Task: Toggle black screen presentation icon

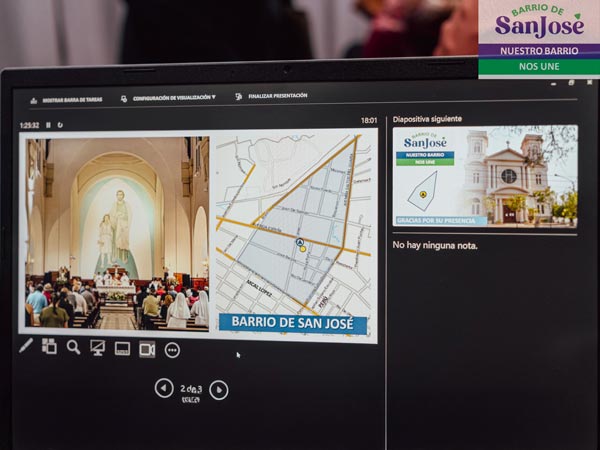Action: (97, 348)
